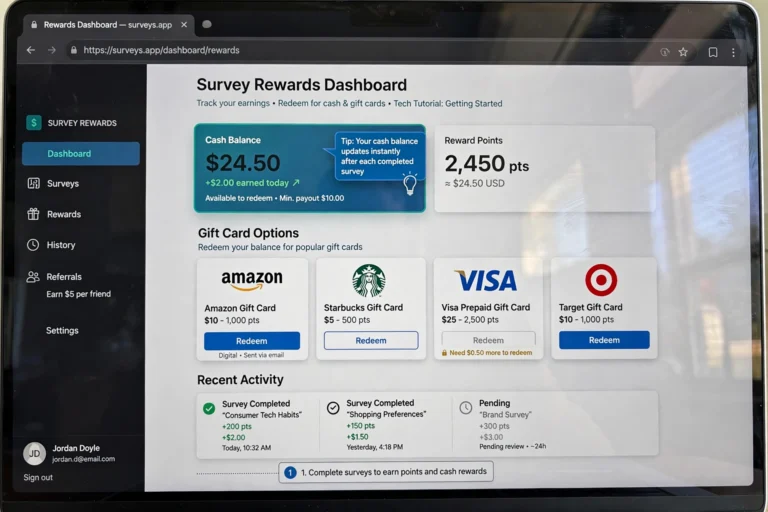
Task: Click the browser address bar URL
Action: [x=161, y=50]
